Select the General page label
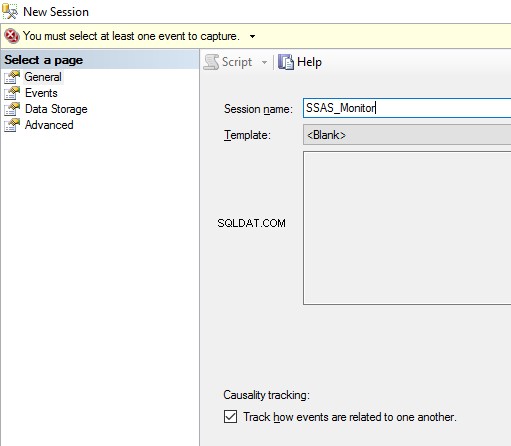Screen dimensions: 511x446 point(43,77)
